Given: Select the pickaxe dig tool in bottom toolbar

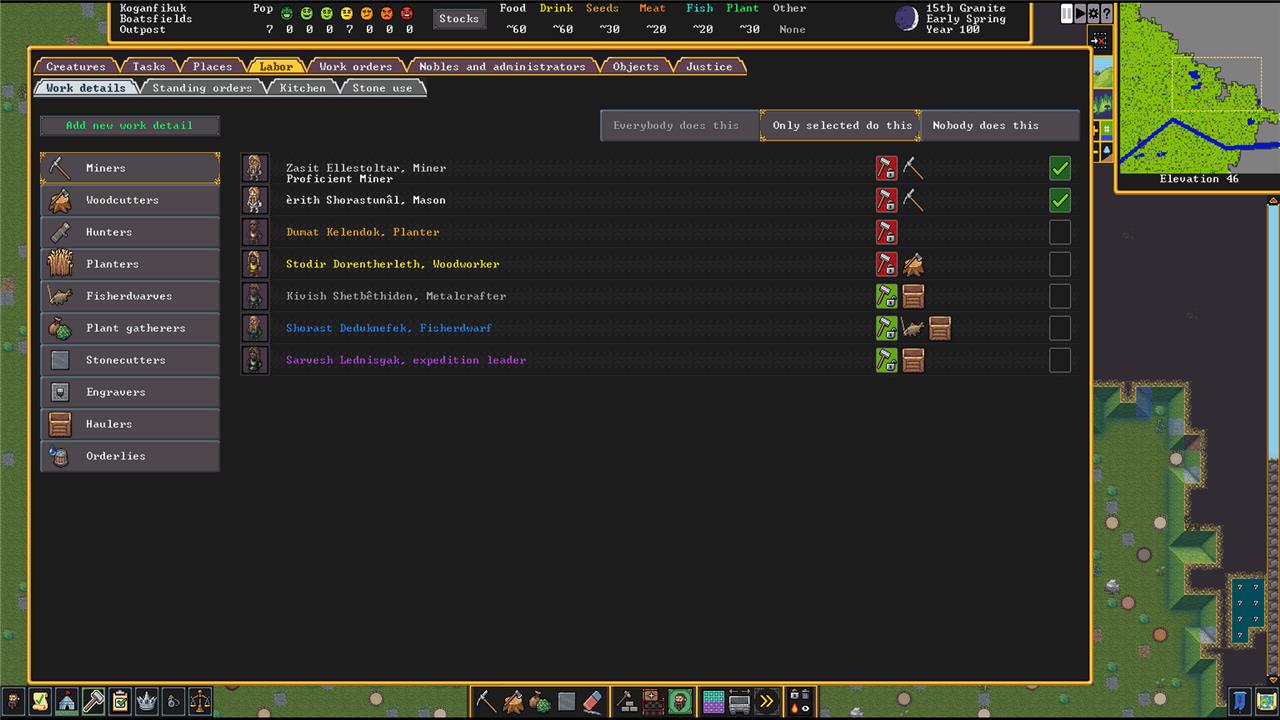Looking at the screenshot, I should 486,701.
